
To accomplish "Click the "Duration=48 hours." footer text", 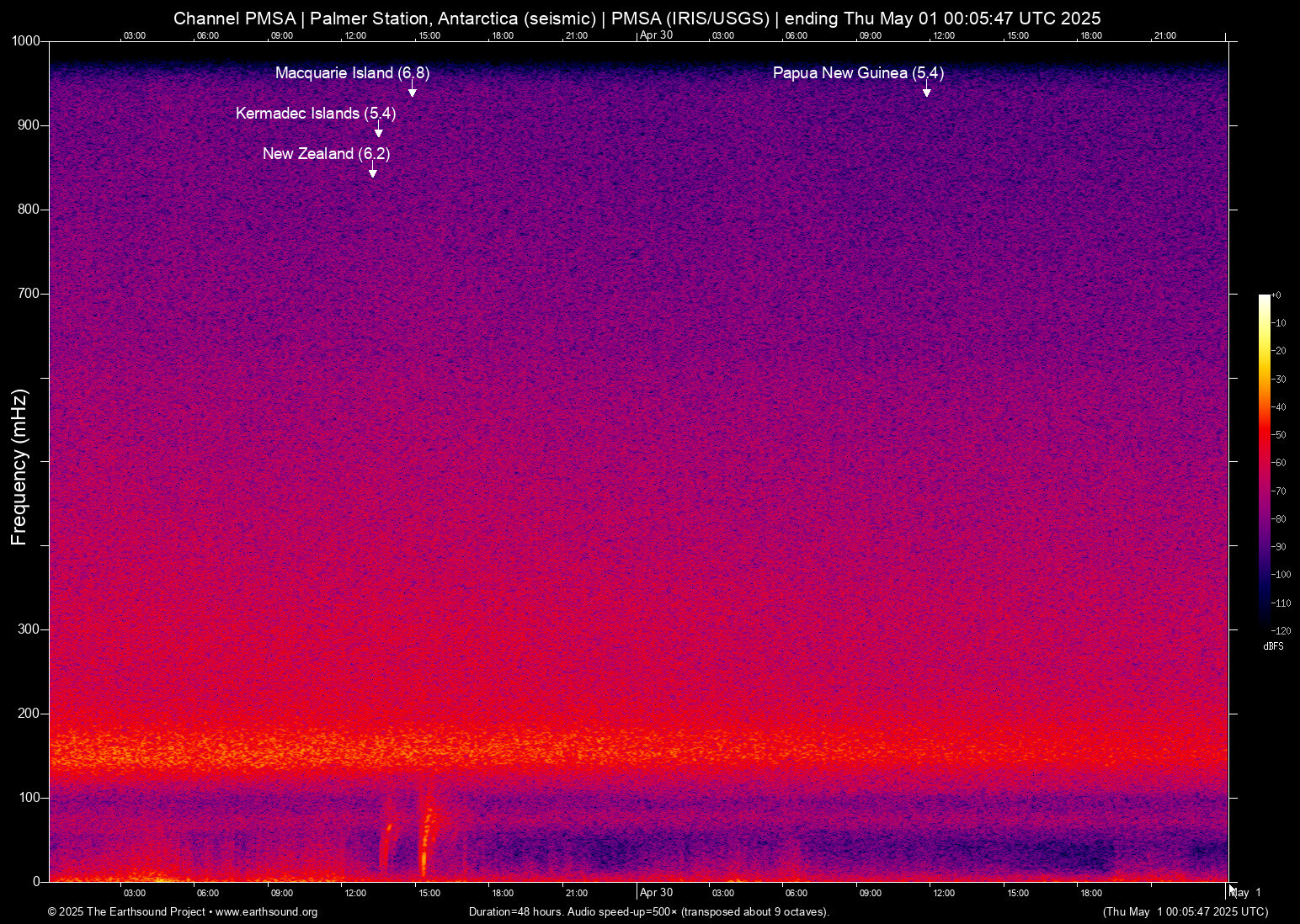I will point(516,912).
